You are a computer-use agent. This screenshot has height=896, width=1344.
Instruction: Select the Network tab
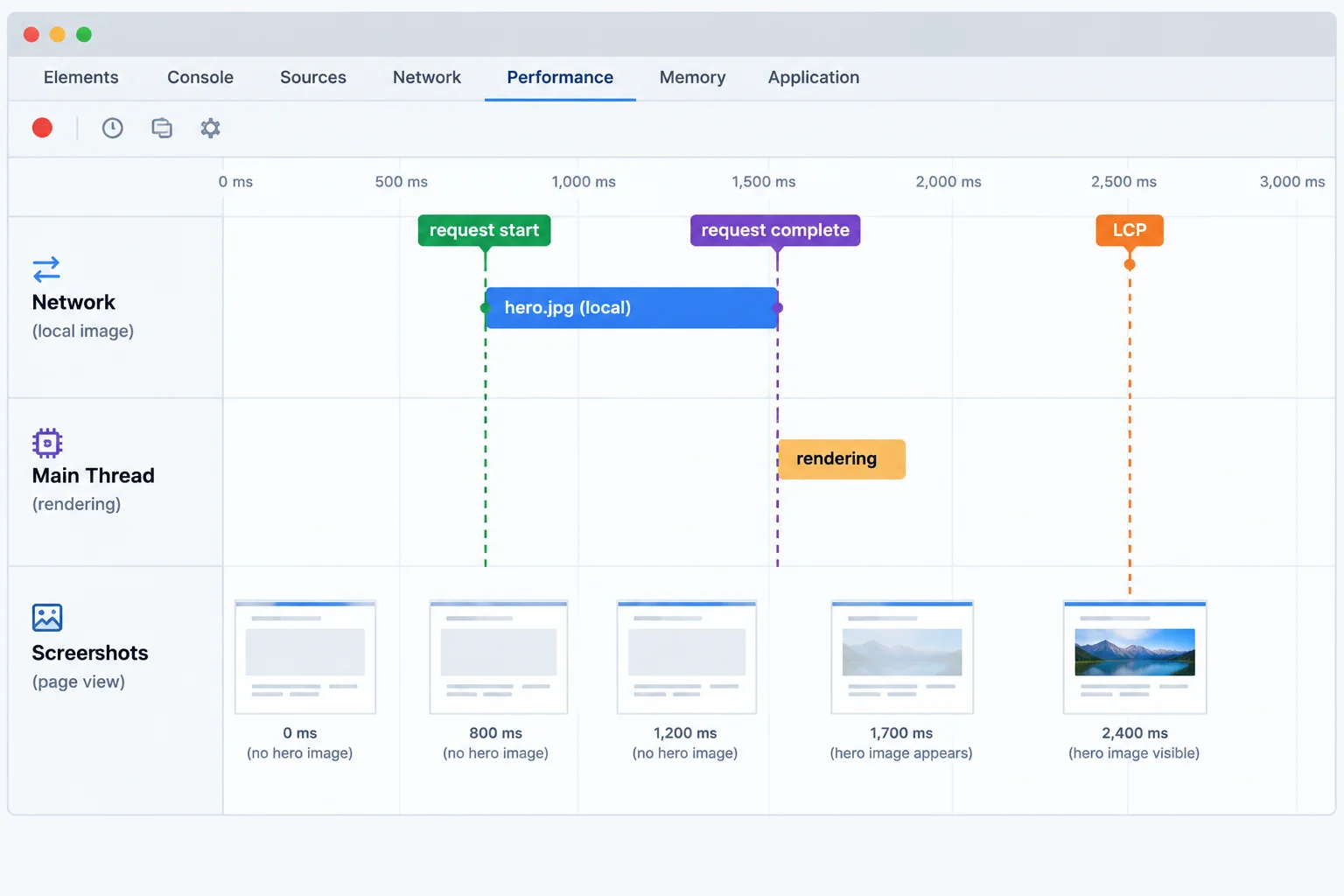(x=427, y=77)
